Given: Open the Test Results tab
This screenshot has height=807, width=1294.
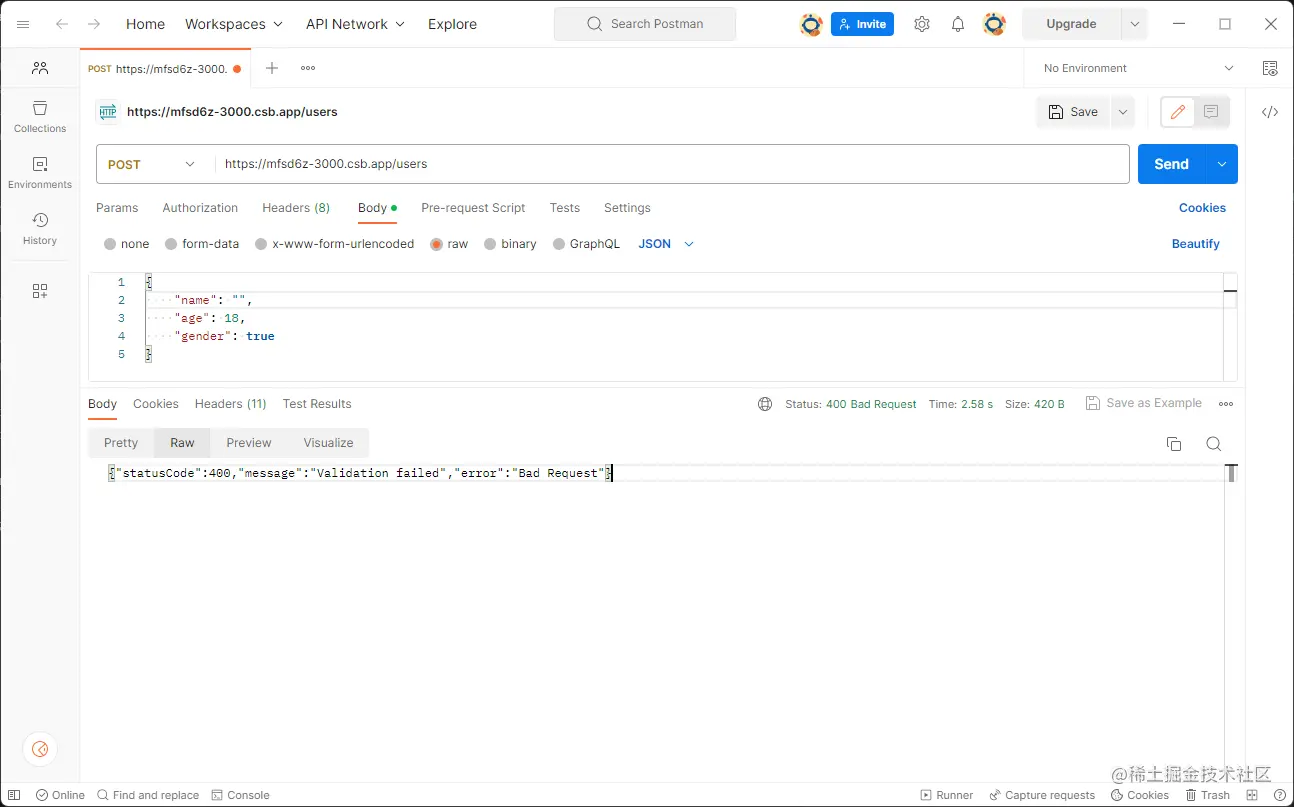Looking at the screenshot, I should click(x=317, y=404).
